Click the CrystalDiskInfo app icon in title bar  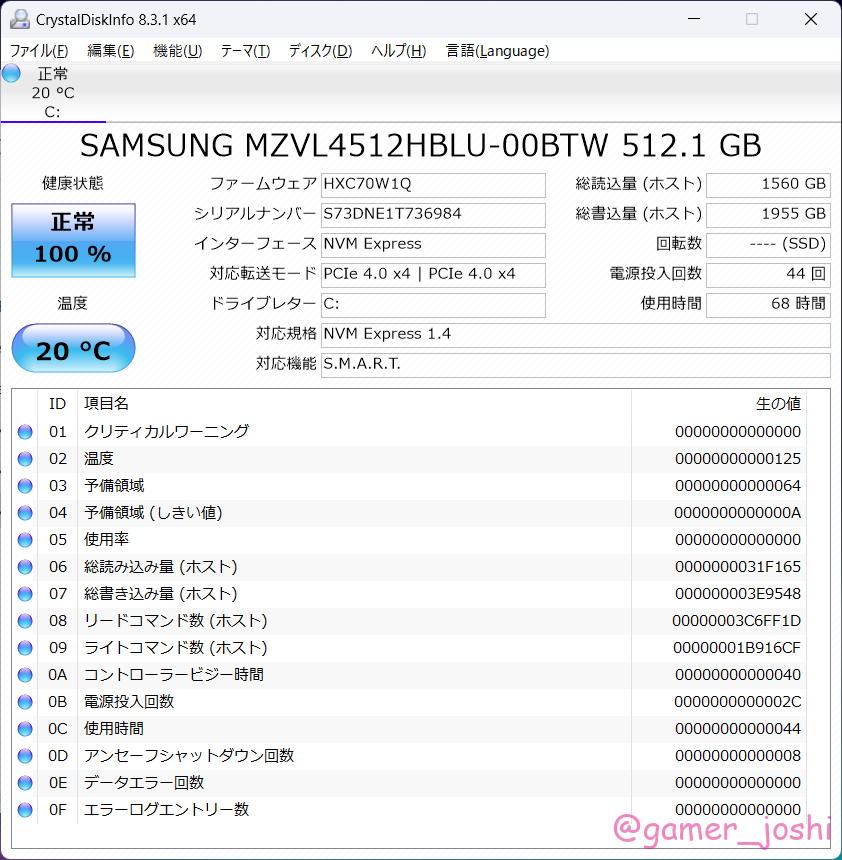click(x=20, y=19)
